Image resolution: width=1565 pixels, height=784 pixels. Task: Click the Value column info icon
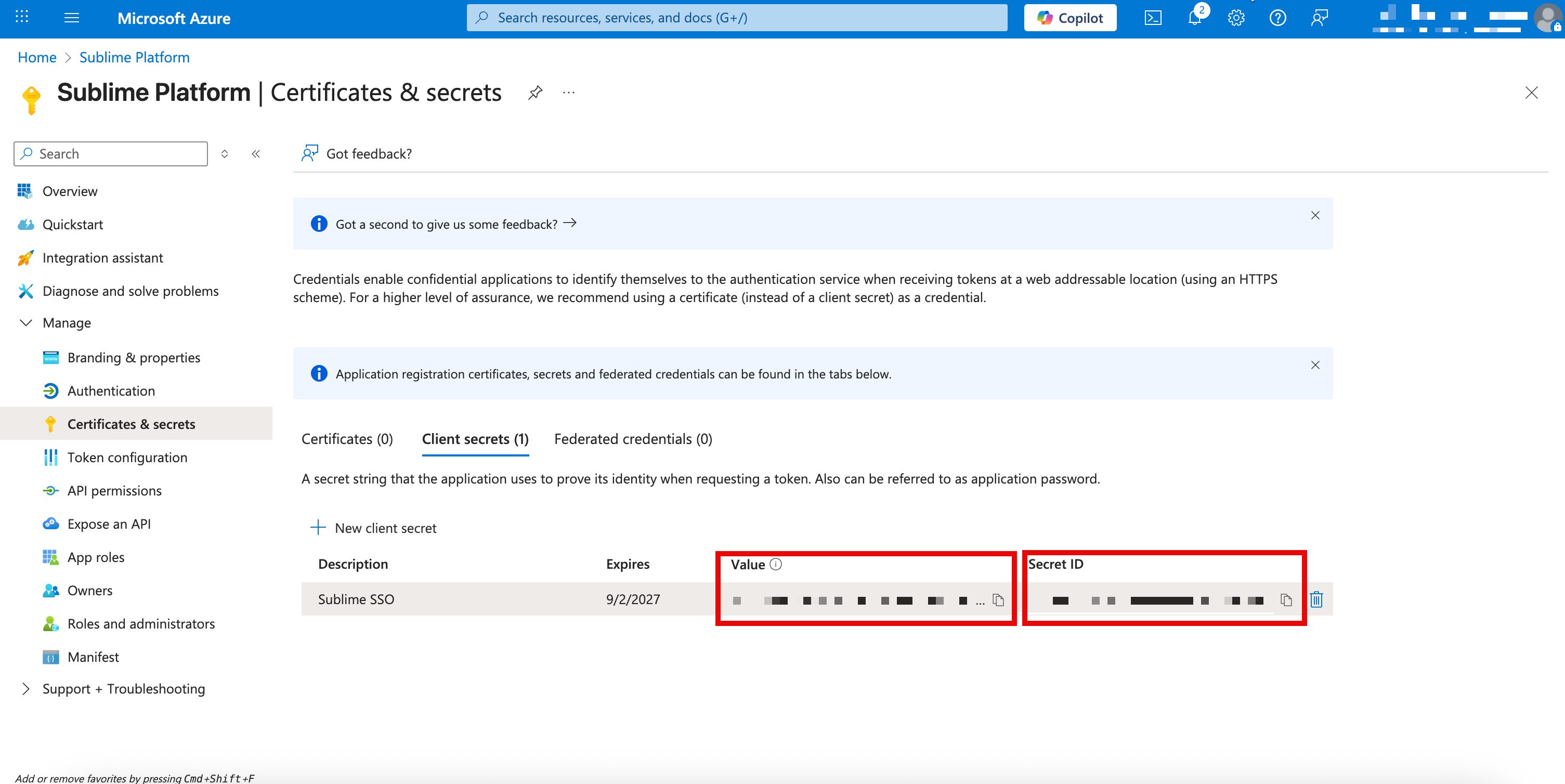click(x=776, y=564)
